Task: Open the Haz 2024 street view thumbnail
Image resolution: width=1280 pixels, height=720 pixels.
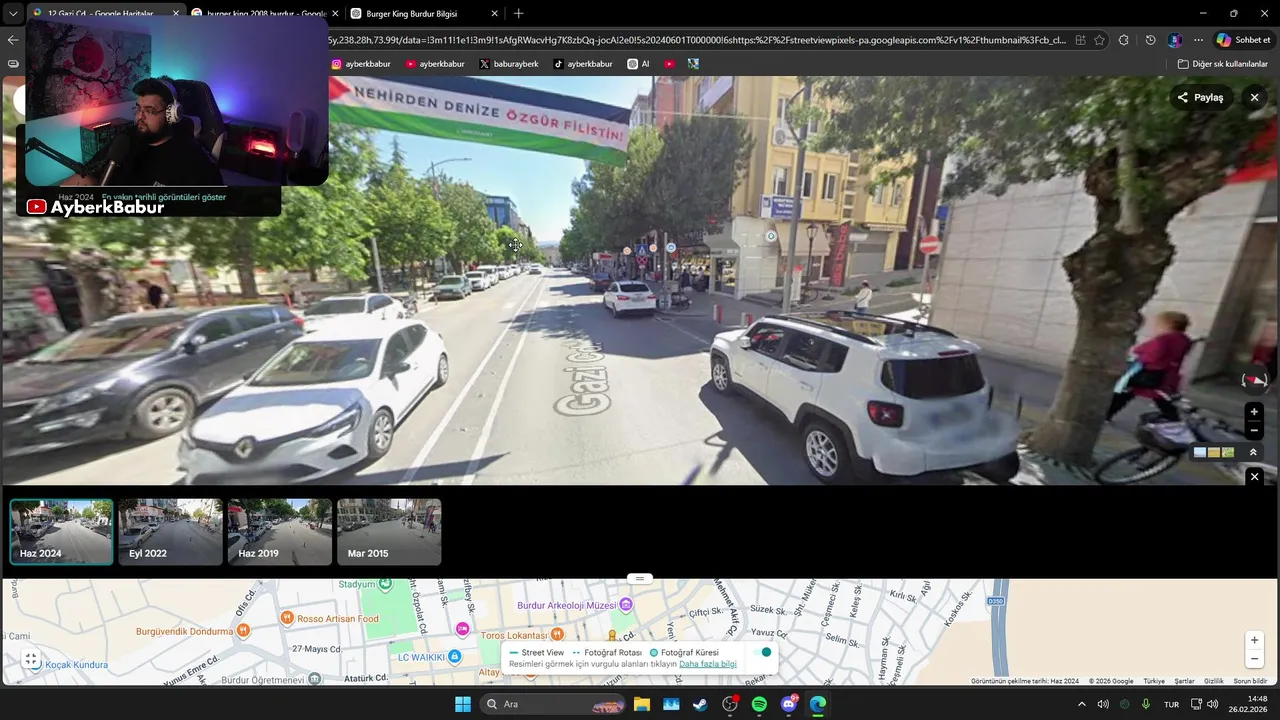Action: point(62,532)
